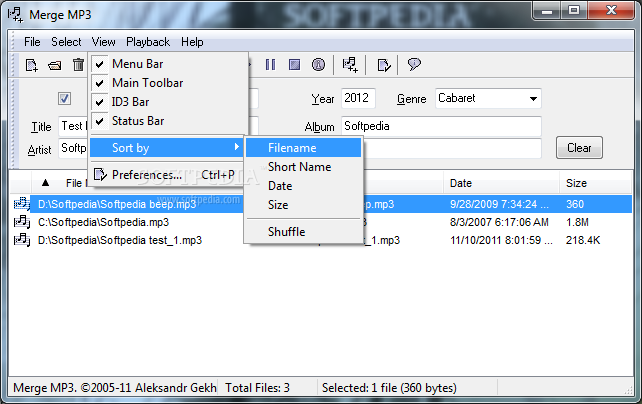Click the C:\Softpedia\Softpedia.mp3 file icon
642x404 pixels.
coord(22,222)
